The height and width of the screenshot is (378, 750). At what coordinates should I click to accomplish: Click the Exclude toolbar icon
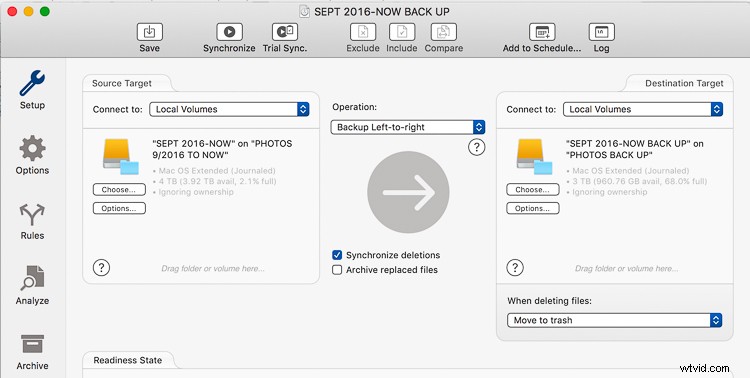pos(363,32)
